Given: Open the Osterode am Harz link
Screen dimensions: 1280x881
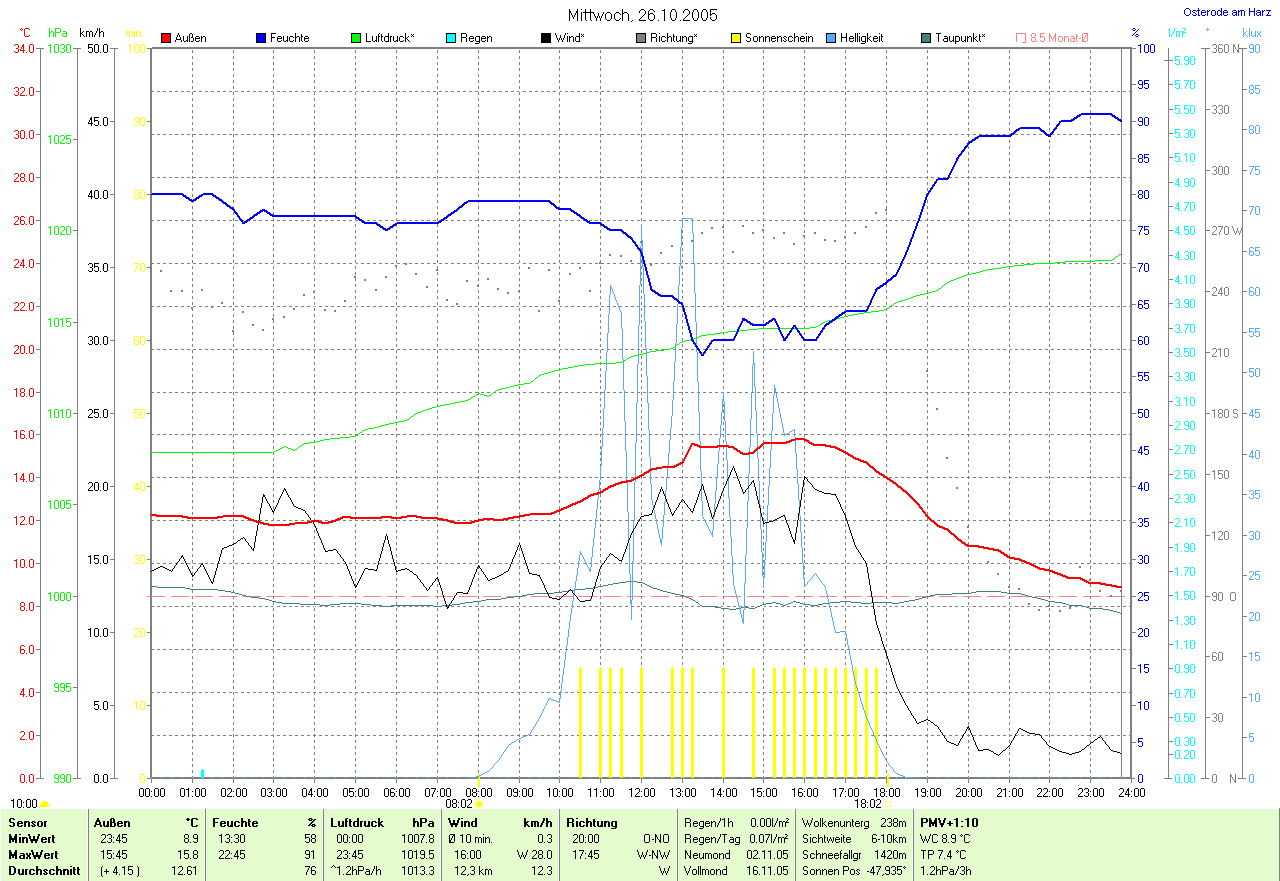Looking at the screenshot, I should coord(1227,12).
